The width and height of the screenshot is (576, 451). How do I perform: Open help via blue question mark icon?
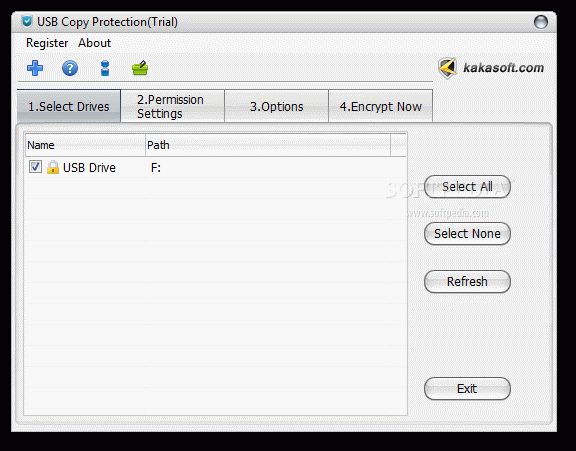pyautogui.click(x=70, y=68)
